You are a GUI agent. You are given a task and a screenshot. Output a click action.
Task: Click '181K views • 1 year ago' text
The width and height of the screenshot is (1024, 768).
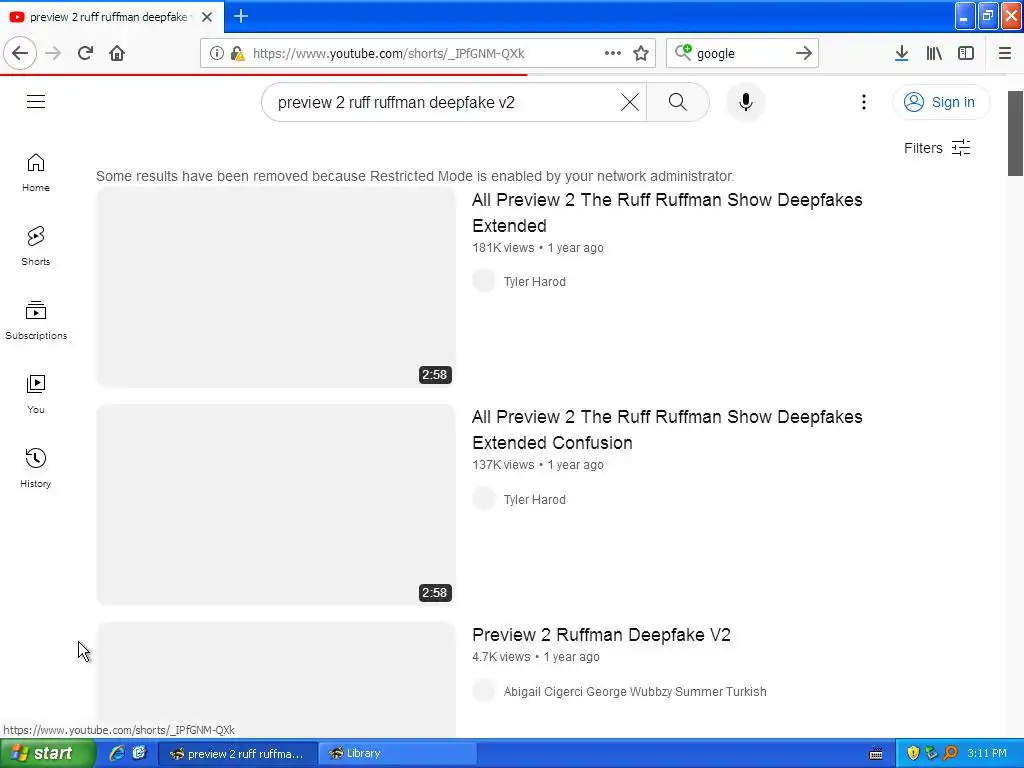537,248
